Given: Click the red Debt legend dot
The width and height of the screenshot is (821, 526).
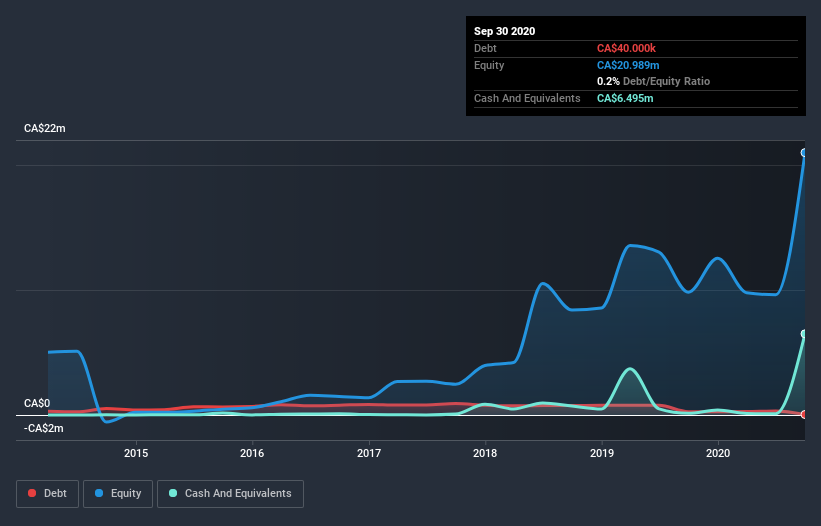Looking at the screenshot, I should coord(32,493).
